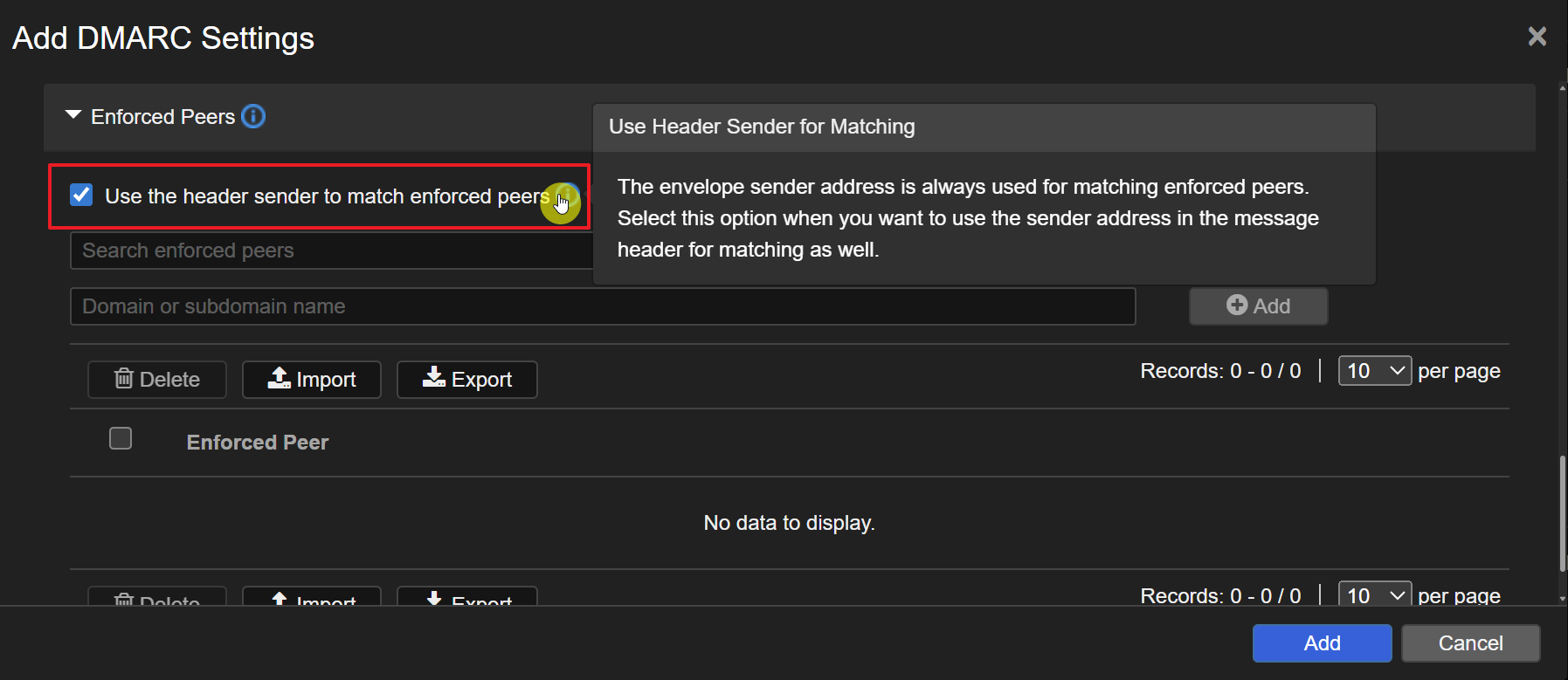Click the trash icon on top Delete button

pyautogui.click(x=124, y=378)
